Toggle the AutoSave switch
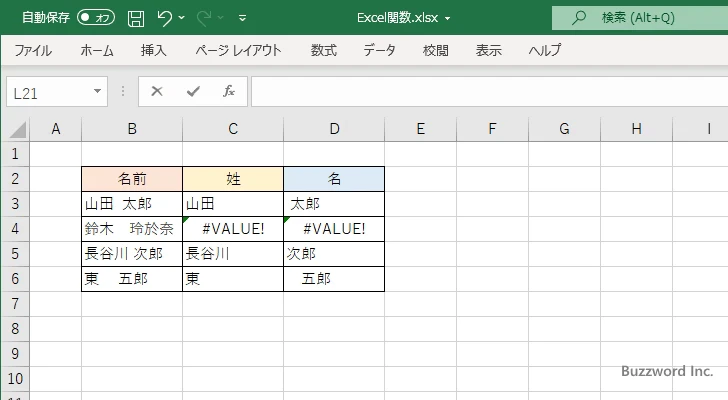Image resolution: width=728 pixels, height=400 pixels. [96, 18]
